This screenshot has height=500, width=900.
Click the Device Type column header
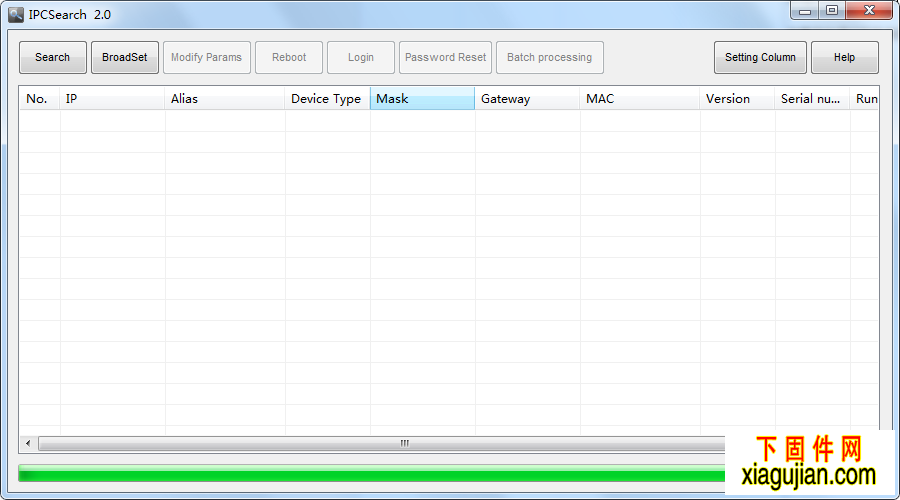tap(327, 99)
